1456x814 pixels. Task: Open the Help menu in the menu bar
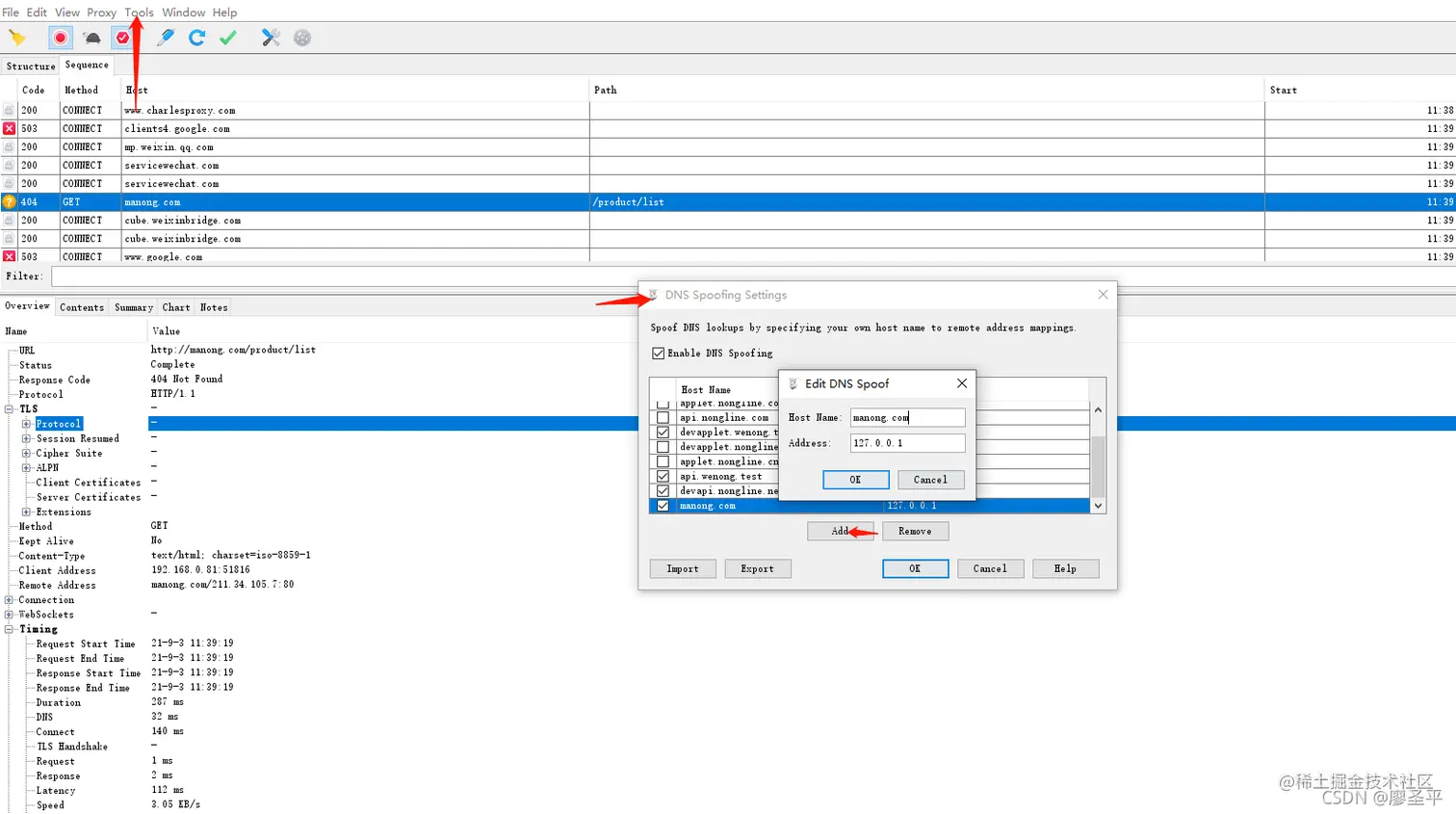(224, 13)
